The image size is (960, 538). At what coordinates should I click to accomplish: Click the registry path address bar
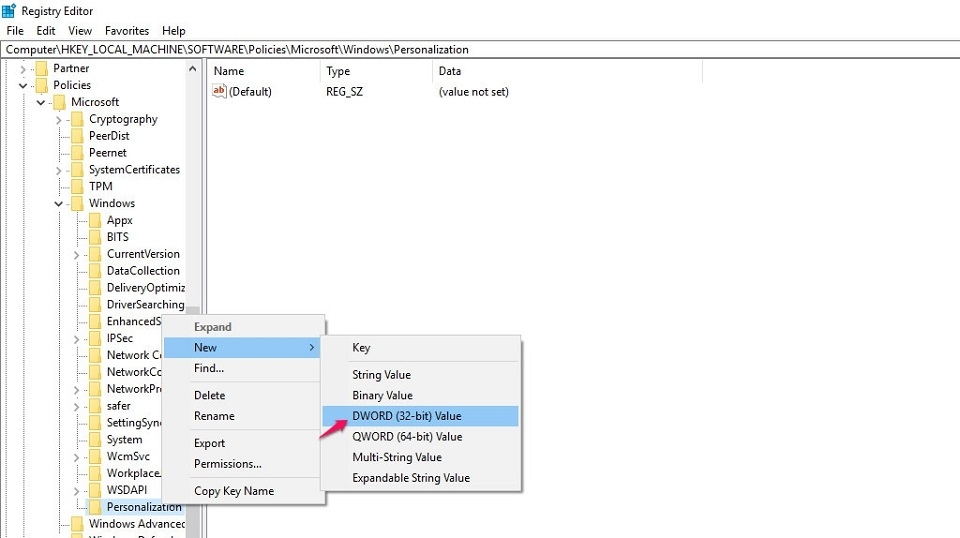click(480, 50)
